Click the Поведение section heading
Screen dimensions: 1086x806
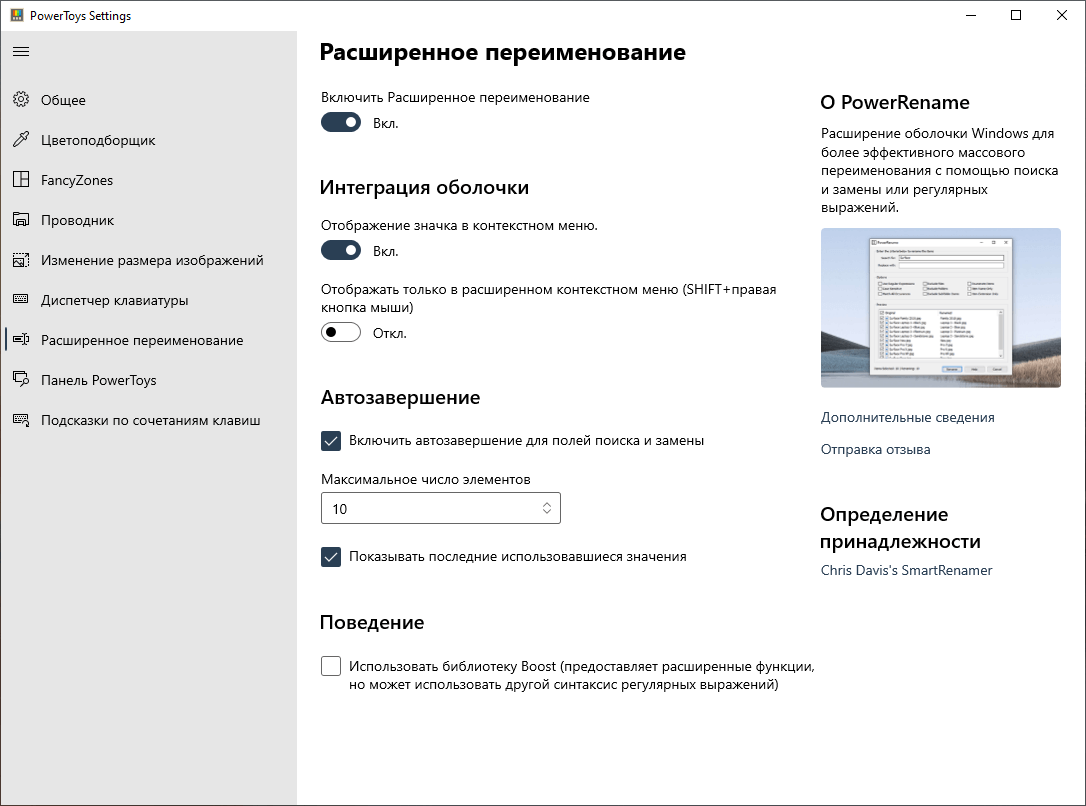pos(372,623)
